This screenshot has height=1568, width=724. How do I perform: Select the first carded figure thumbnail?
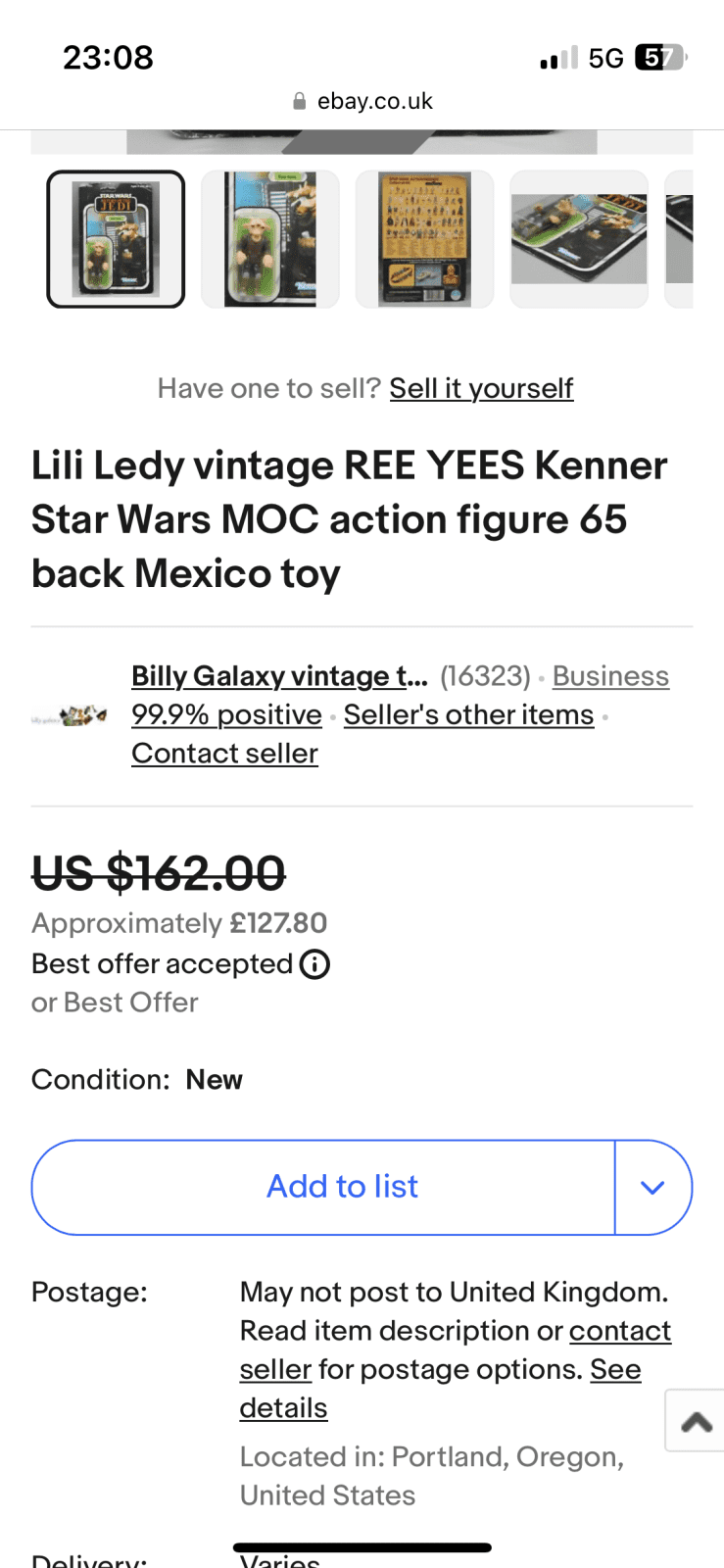coord(116,239)
